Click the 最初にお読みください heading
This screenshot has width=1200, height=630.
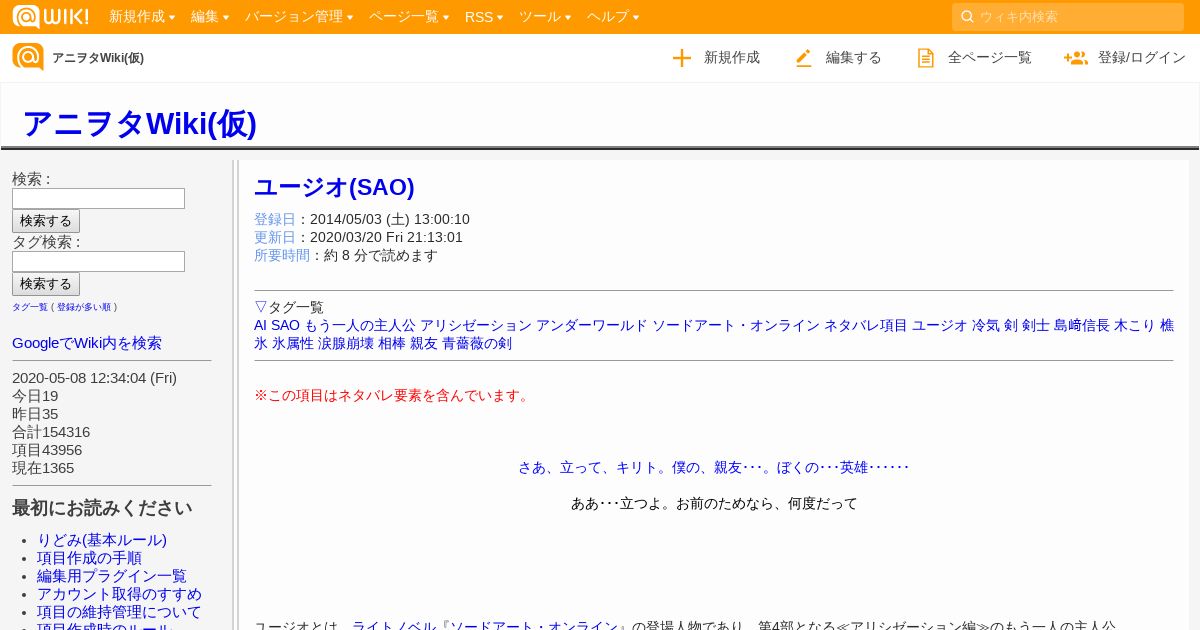pyautogui.click(x=102, y=508)
